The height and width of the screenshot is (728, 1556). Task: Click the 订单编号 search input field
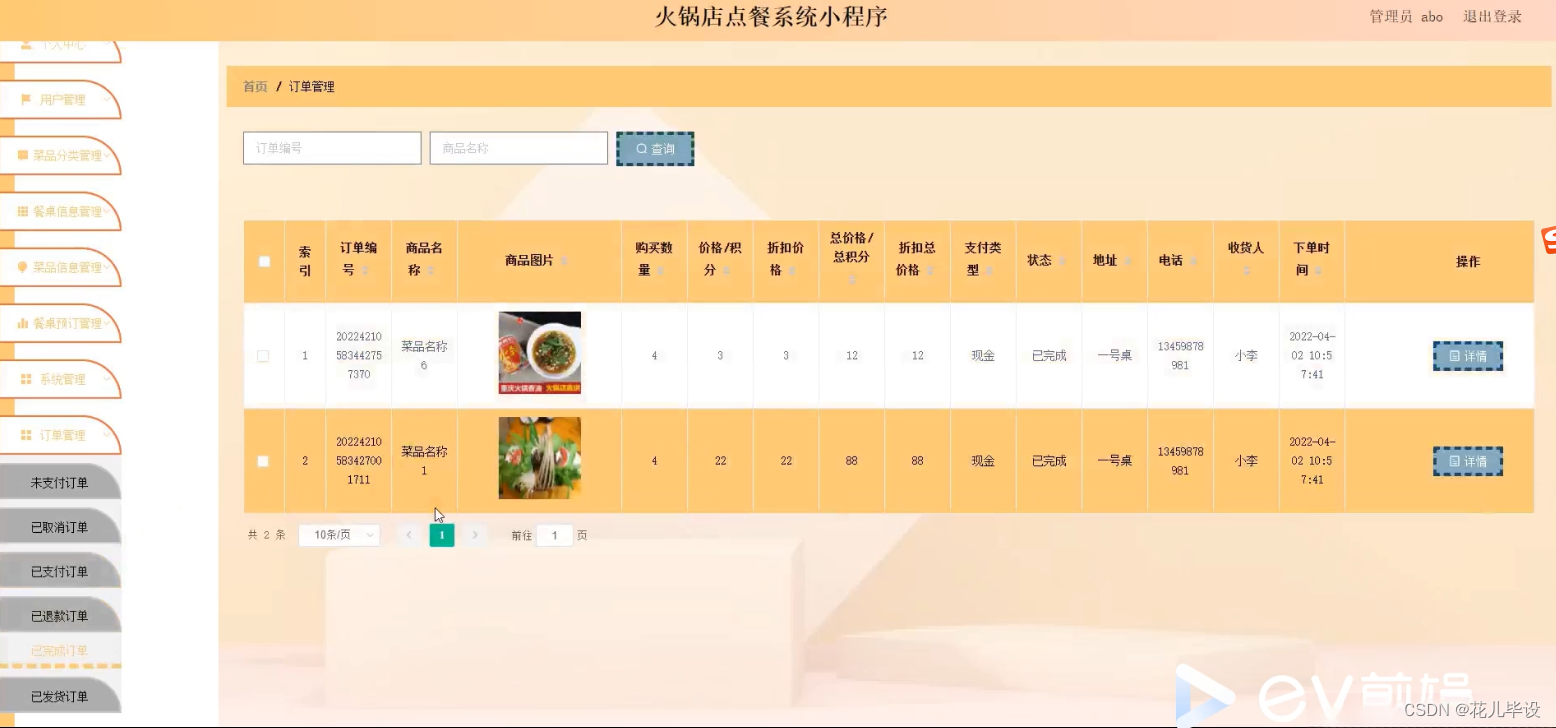tap(331, 147)
